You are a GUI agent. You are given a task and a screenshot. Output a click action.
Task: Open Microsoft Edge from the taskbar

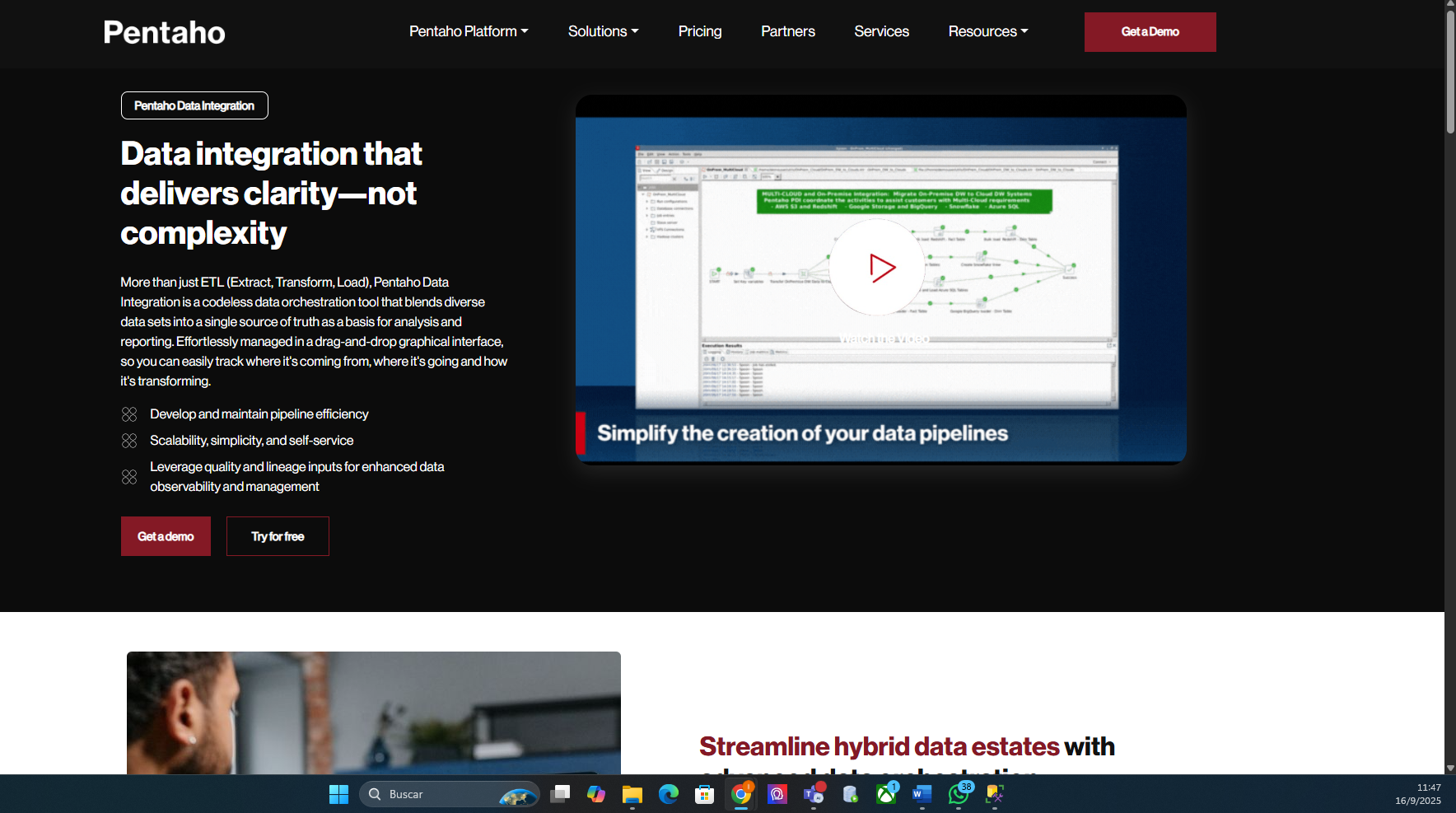click(668, 794)
